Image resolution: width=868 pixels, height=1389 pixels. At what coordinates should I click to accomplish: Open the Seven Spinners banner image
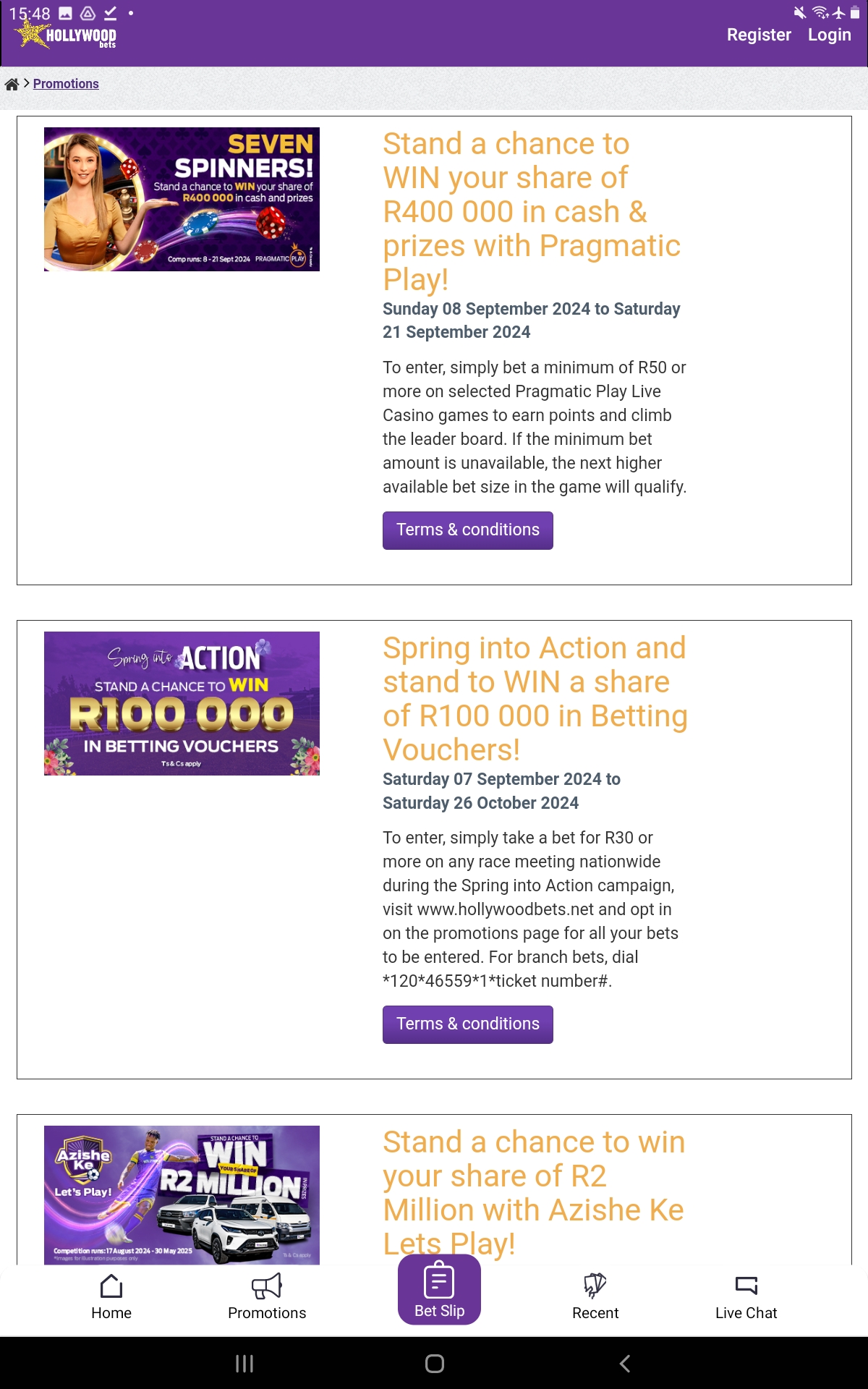pyautogui.click(x=182, y=198)
